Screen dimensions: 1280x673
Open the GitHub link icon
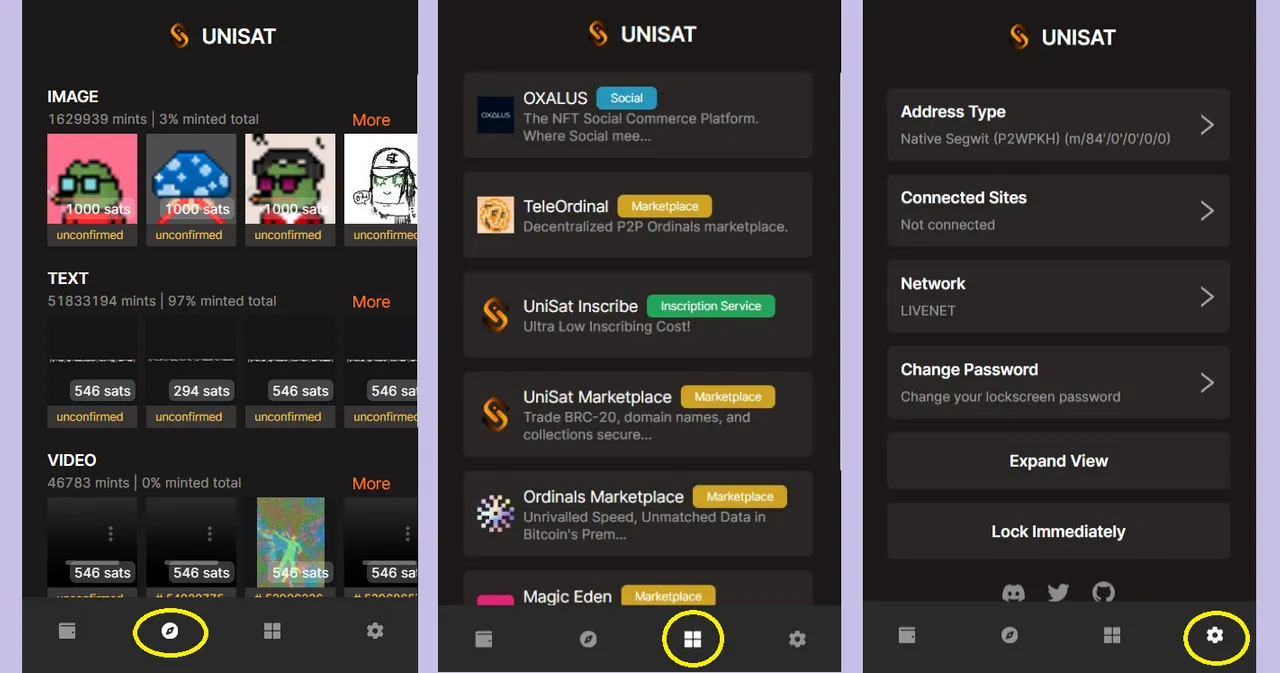(1103, 593)
